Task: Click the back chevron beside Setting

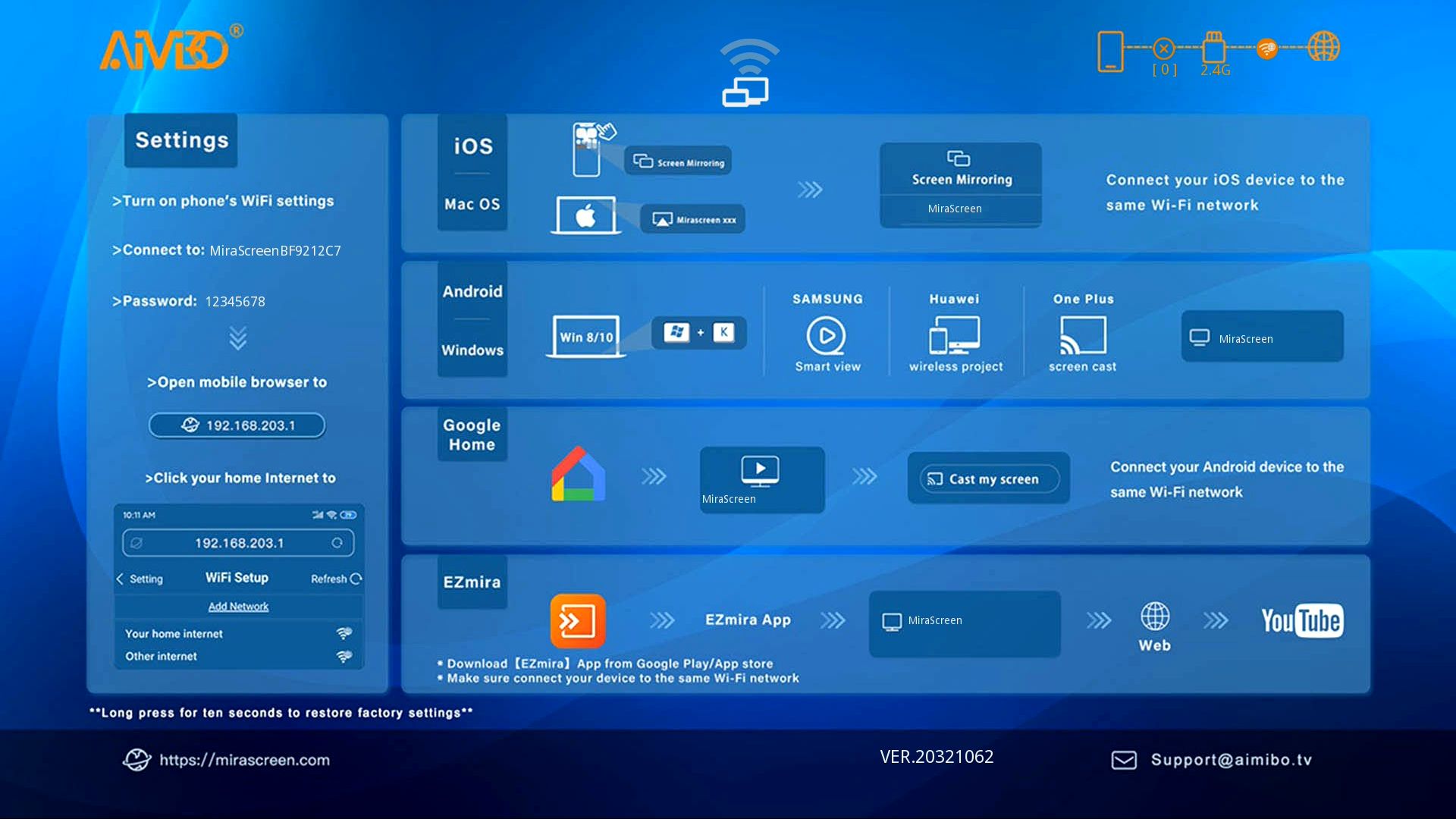Action: point(120,579)
